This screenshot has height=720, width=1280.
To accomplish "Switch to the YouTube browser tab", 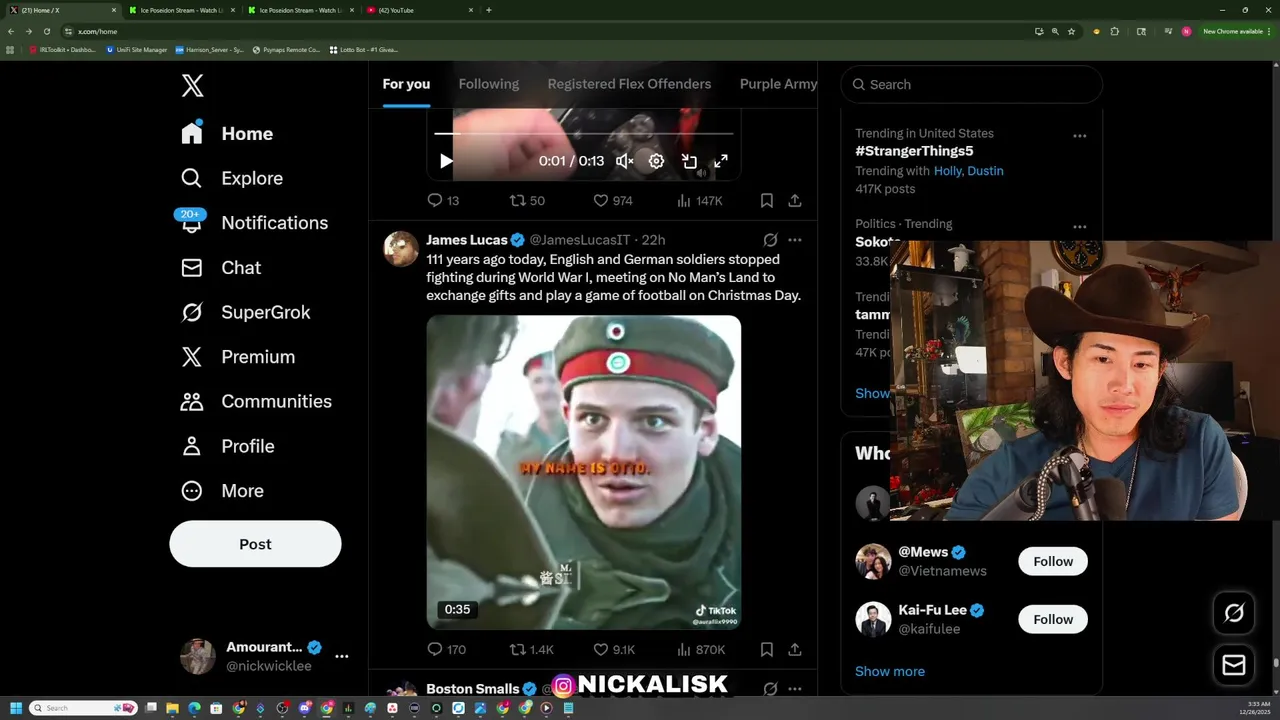I will pyautogui.click(x=418, y=10).
